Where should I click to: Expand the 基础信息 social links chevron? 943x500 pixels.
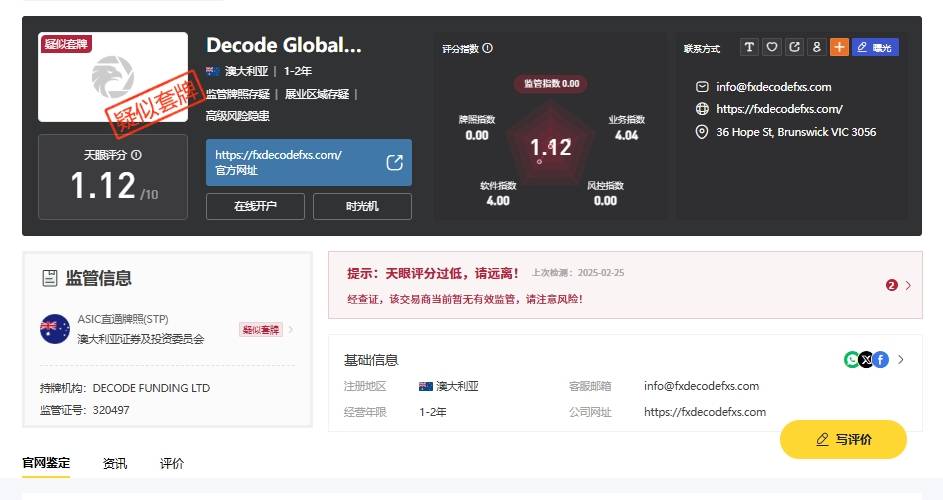[x=900, y=359]
